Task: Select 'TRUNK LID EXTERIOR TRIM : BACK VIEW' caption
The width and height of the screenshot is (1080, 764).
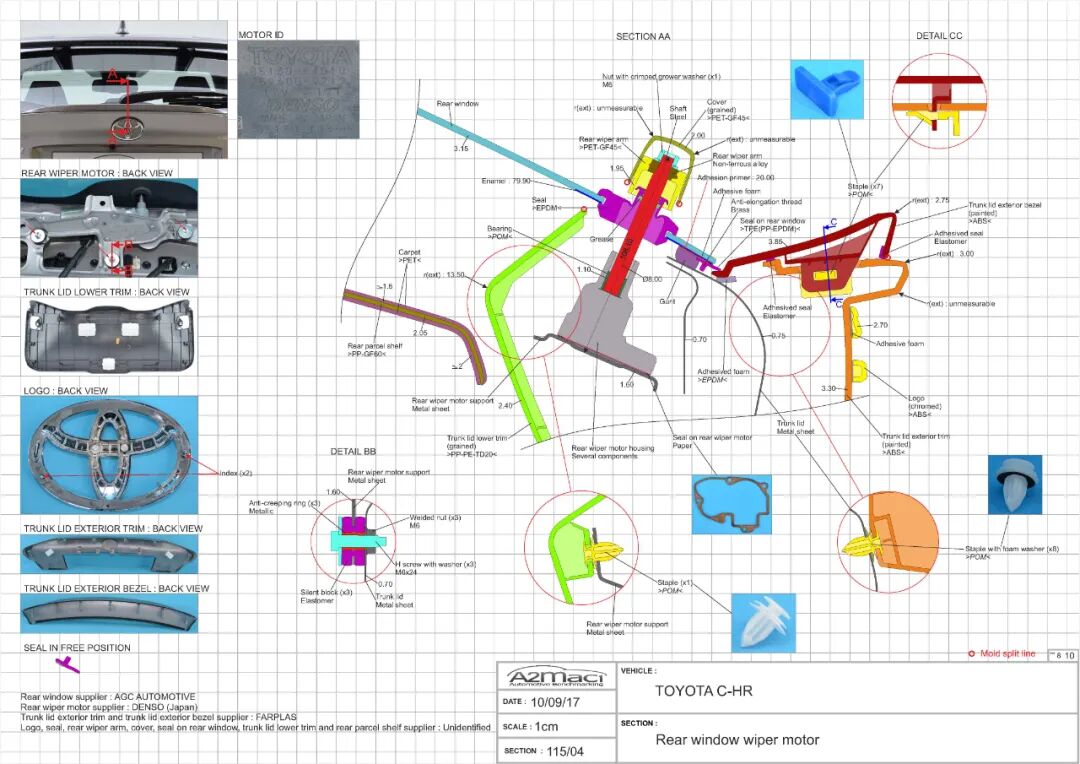Action: tap(113, 528)
